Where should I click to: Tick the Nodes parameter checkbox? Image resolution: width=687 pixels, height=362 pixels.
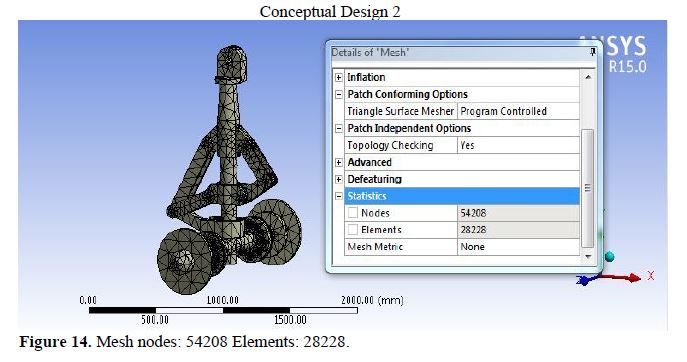coord(353,213)
